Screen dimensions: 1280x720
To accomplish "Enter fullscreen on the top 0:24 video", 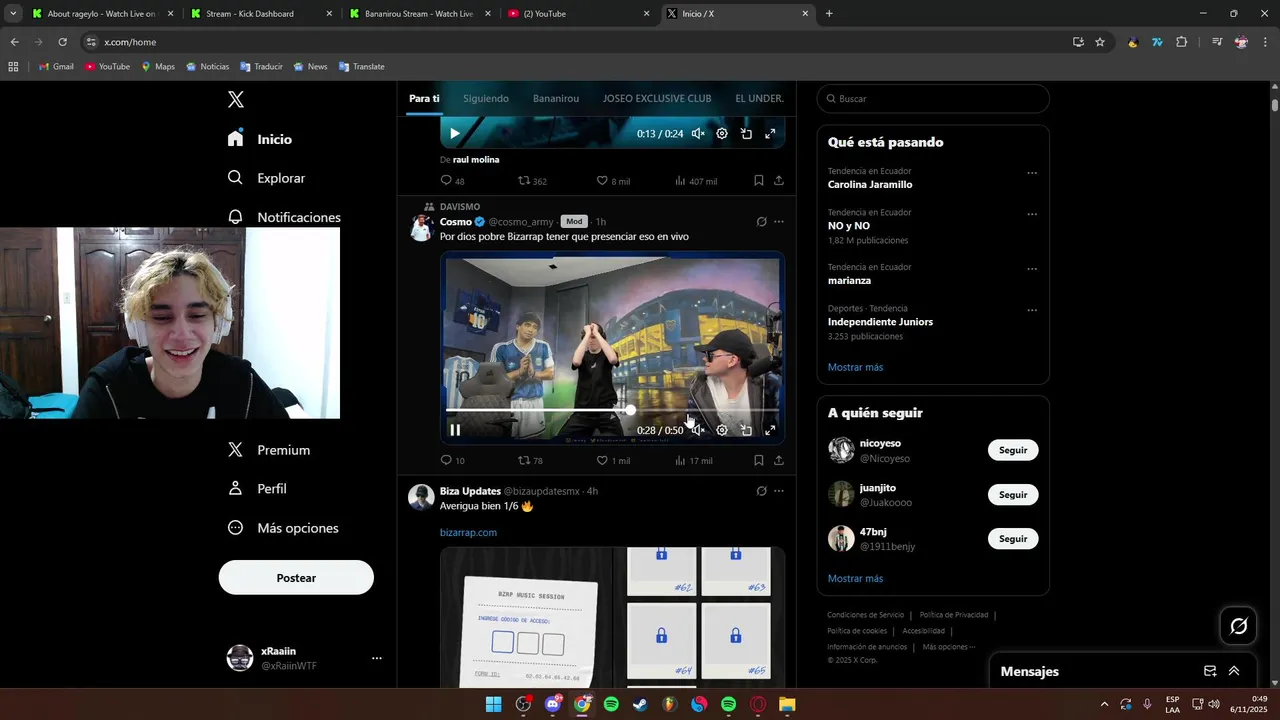I will (x=770, y=133).
